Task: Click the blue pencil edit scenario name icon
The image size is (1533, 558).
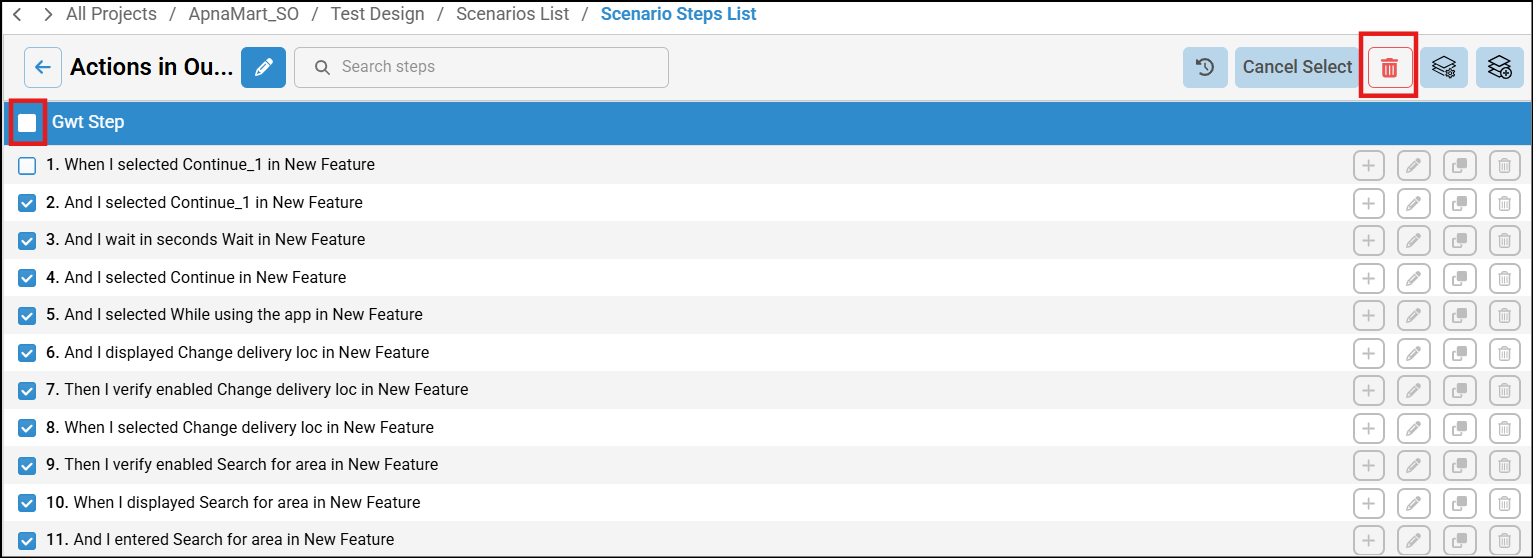Action: pos(263,67)
